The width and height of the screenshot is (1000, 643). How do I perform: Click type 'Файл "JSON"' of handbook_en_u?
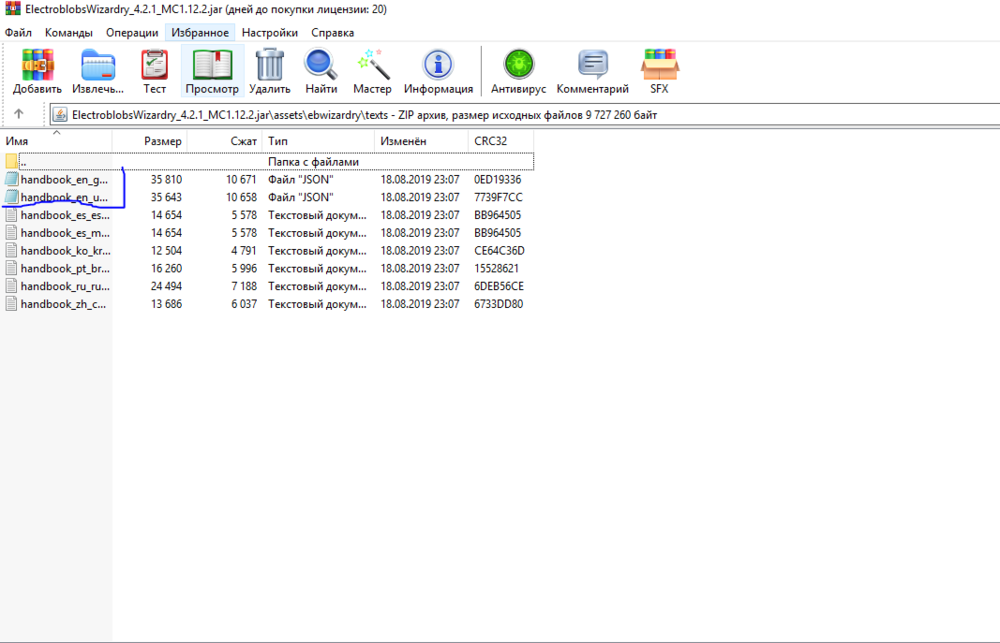300,197
